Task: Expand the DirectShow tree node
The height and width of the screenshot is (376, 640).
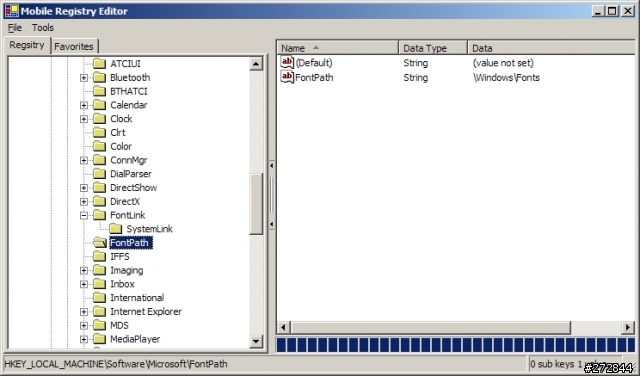Action: (84, 188)
